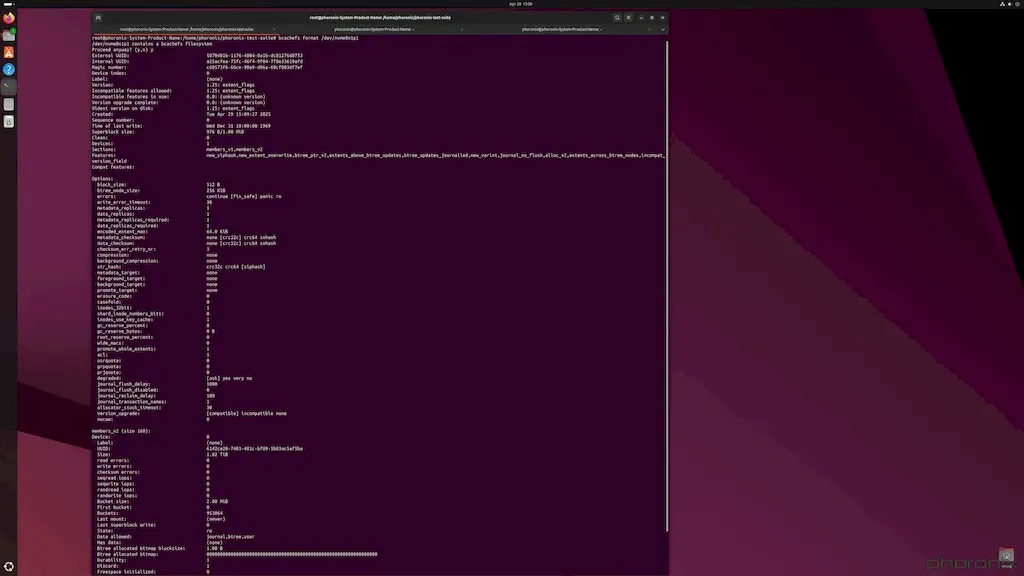Show Applications grid at the dock bottom
This screenshot has height=576, width=1024.
(8, 566)
